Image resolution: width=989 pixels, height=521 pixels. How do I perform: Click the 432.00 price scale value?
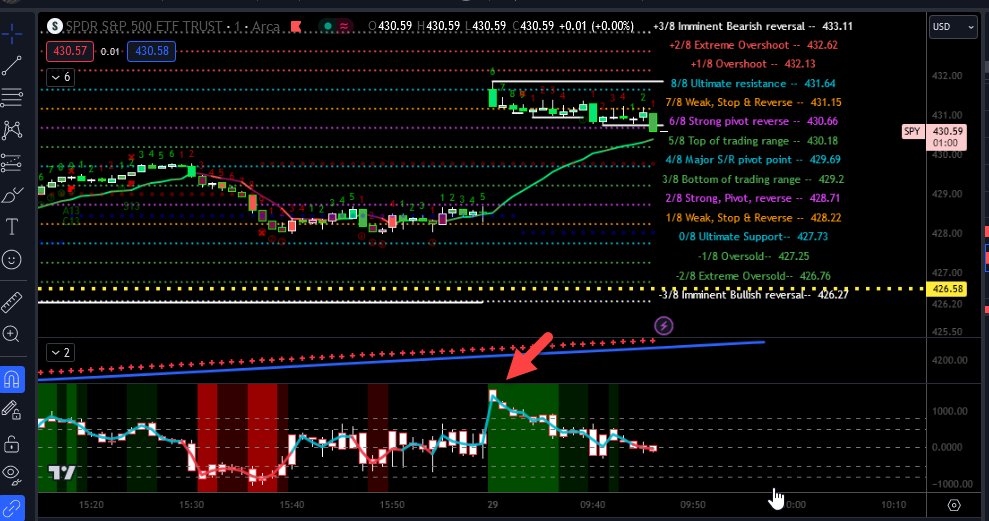tap(947, 76)
